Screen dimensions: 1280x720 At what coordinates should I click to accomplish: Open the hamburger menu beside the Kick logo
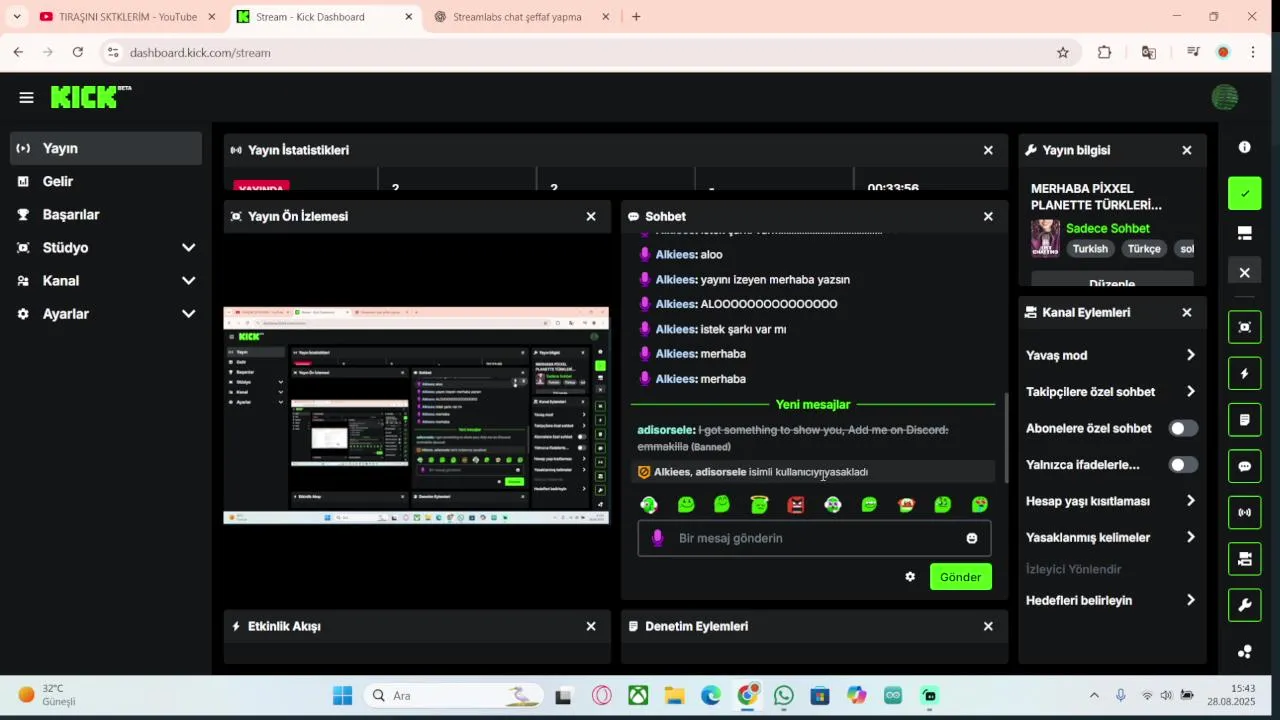tap(26, 98)
